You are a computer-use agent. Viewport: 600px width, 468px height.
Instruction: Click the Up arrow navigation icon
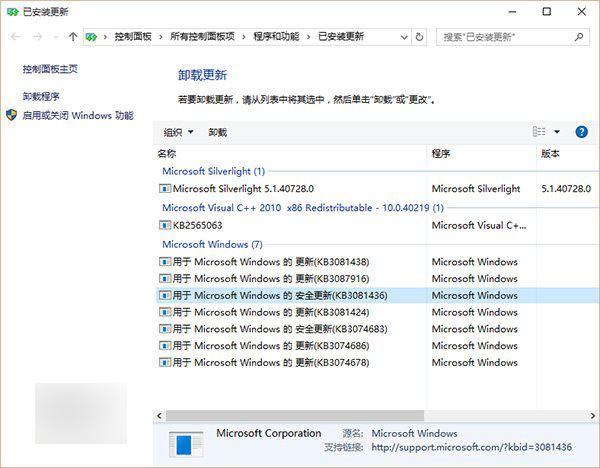73,36
